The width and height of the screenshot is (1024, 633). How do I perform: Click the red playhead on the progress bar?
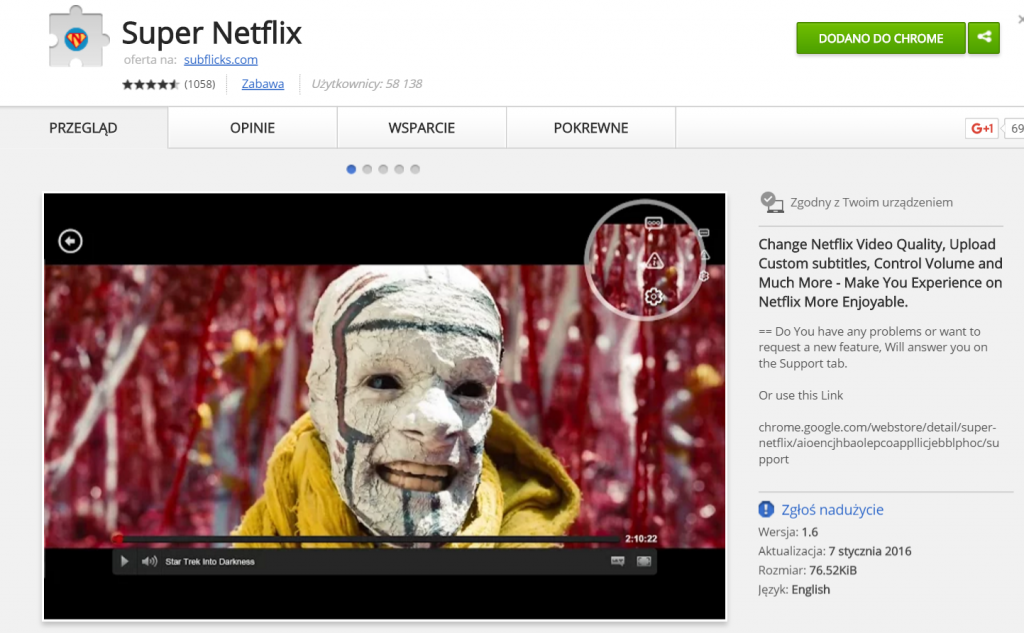pyautogui.click(x=118, y=539)
